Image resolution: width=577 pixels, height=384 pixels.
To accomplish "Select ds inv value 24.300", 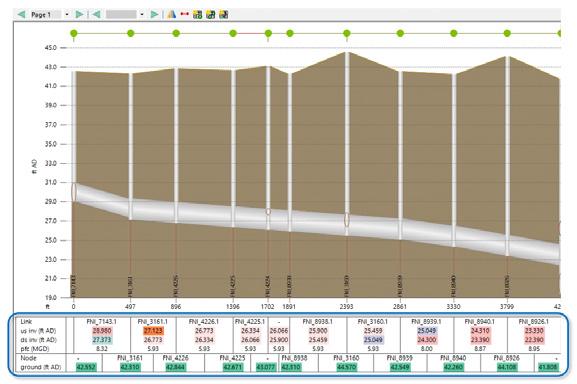I will (427, 339).
